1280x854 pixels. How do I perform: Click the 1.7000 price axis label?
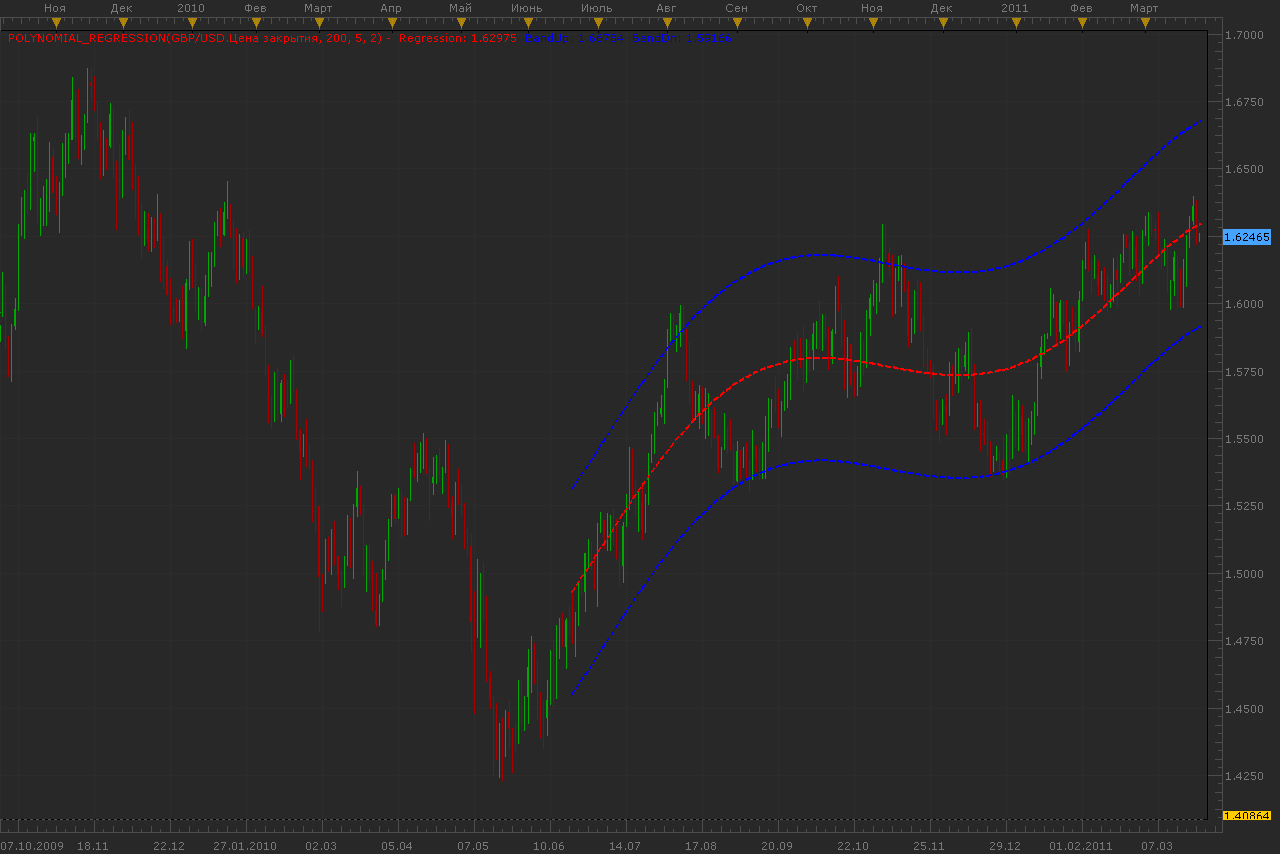pos(1246,35)
